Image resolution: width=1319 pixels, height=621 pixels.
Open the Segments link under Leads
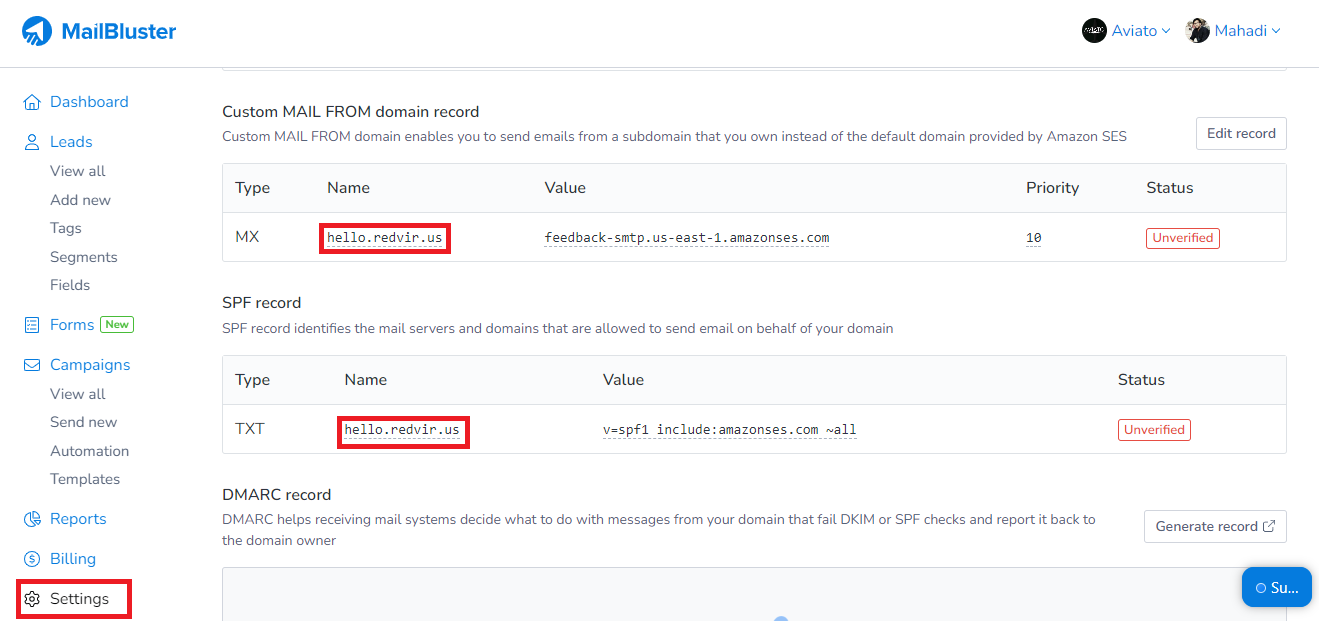pos(83,256)
